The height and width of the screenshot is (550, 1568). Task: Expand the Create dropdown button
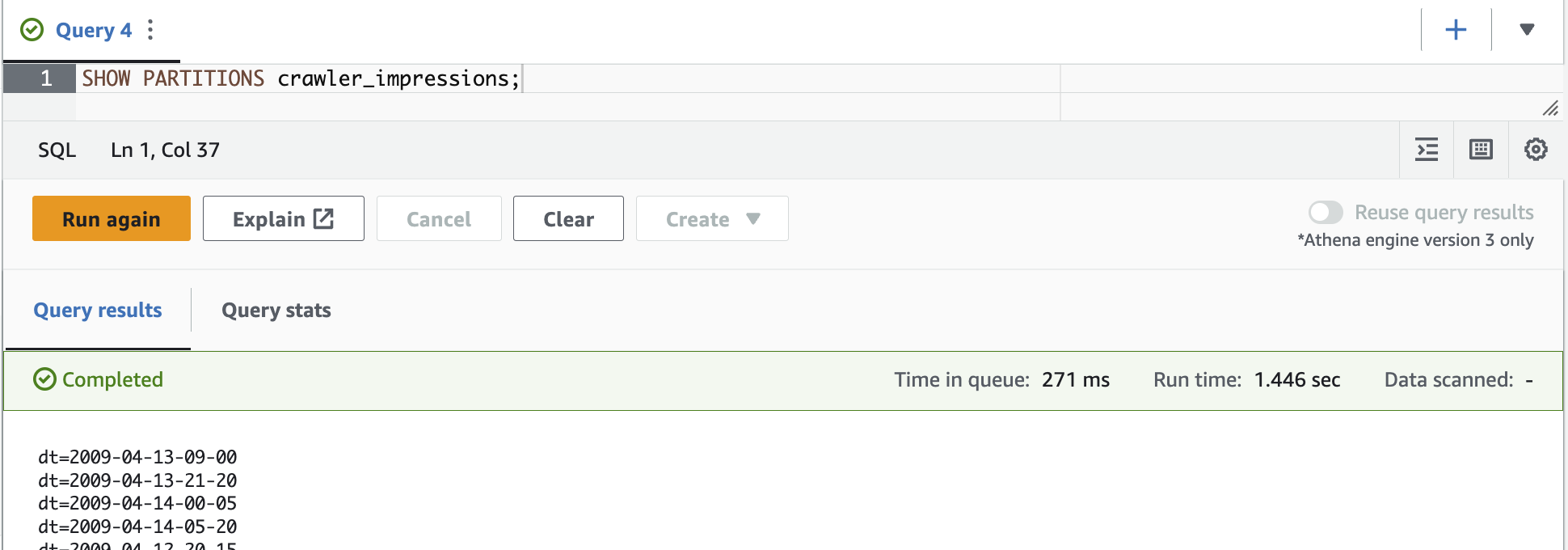(x=712, y=218)
